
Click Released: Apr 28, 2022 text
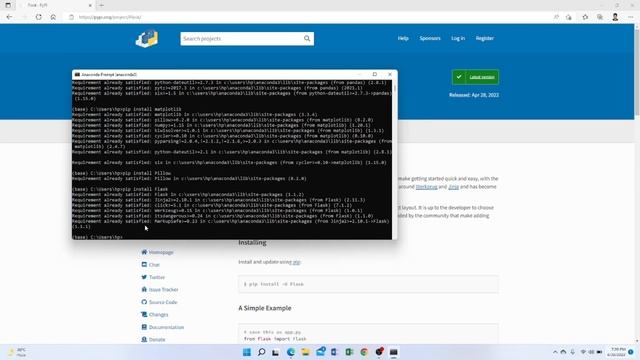474,95
